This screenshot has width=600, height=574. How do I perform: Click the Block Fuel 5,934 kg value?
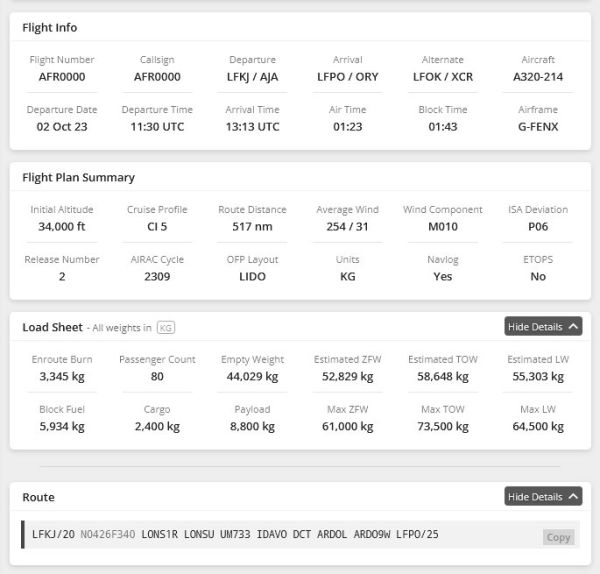pos(62,426)
